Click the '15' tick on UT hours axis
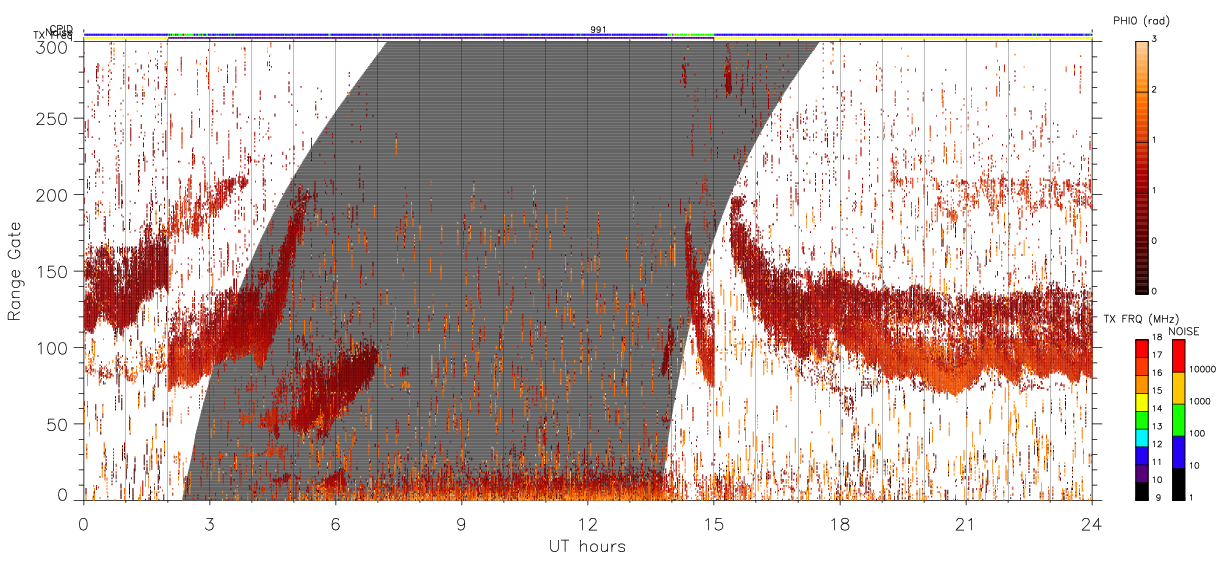 click(x=713, y=524)
